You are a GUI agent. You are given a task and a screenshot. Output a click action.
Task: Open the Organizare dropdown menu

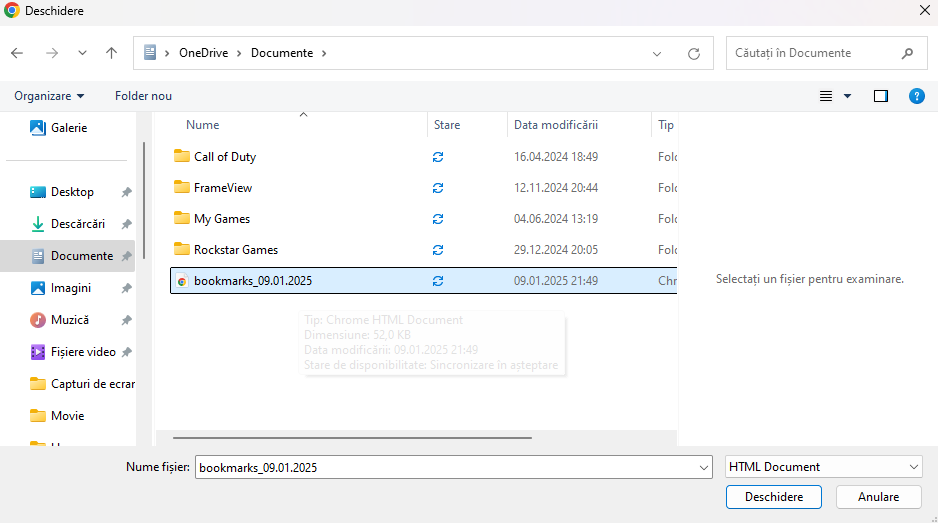(x=49, y=96)
